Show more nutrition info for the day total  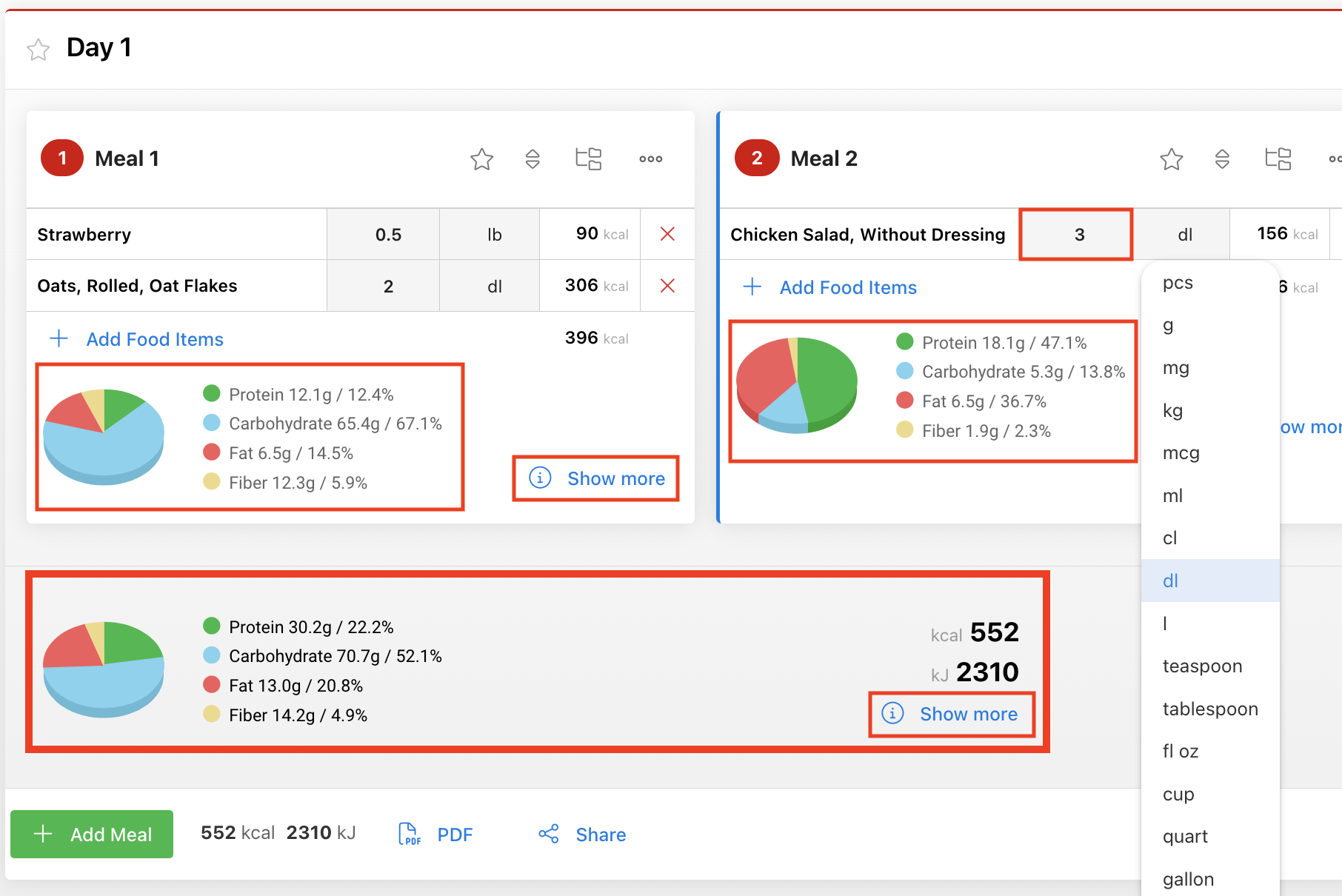click(952, 714)
